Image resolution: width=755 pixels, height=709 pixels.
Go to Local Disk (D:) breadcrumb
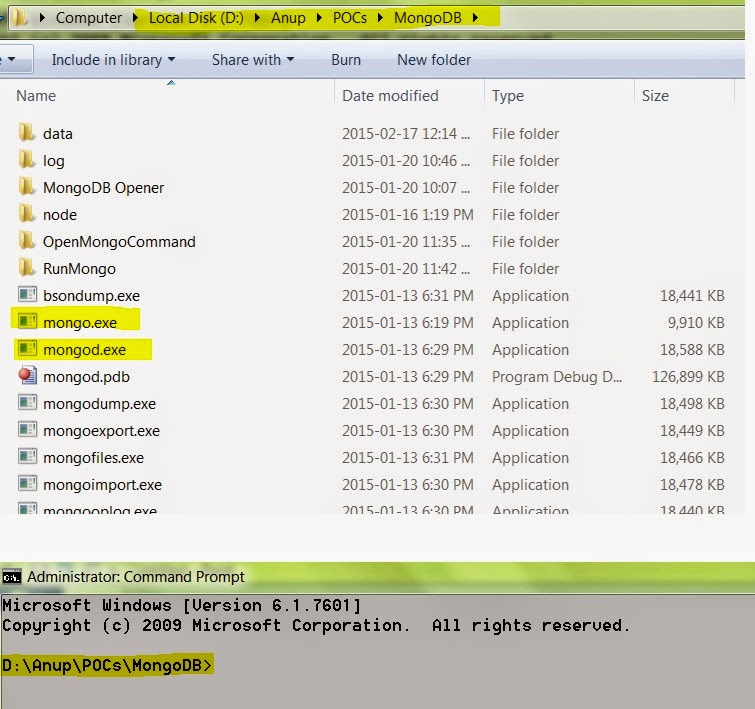click(x=196, y=18)
